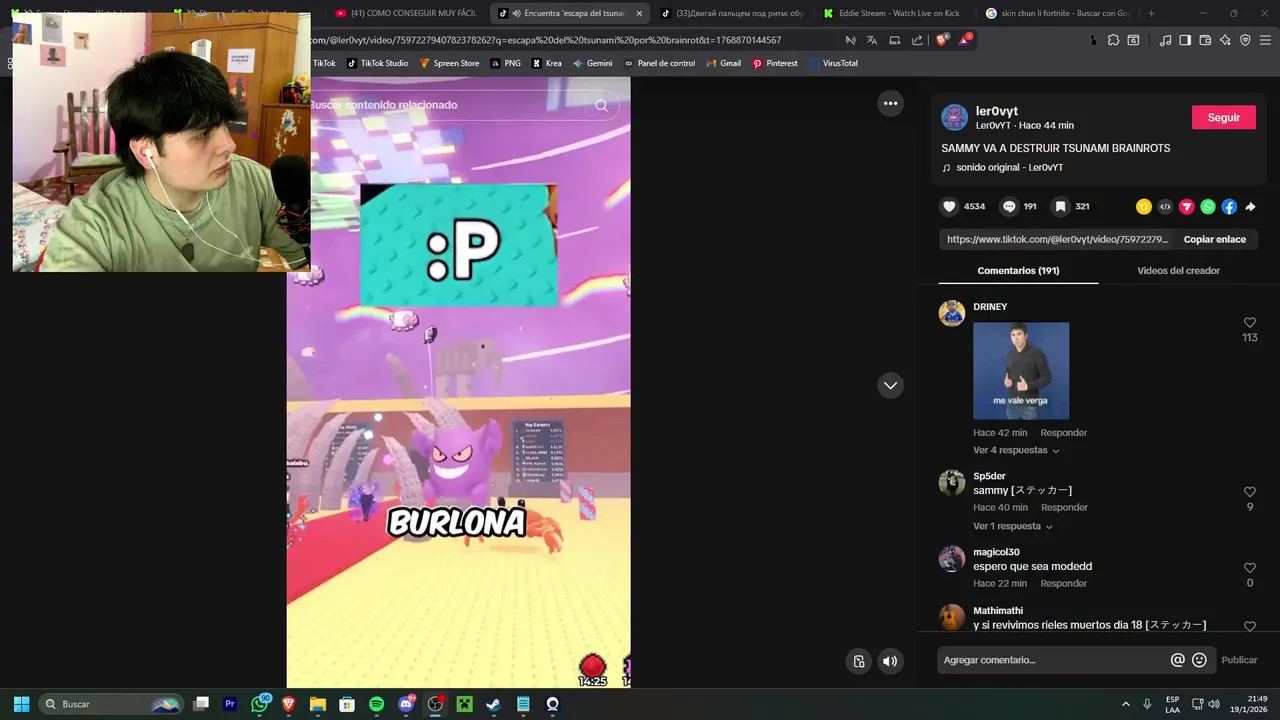The image size is (1280, 720).
Task: Open the Brave Wallet icon
Action: 1205,40
